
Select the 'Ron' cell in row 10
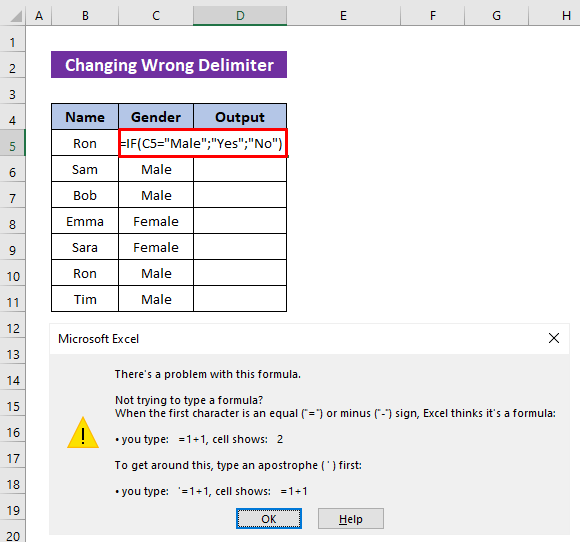[x=85, y=273]
